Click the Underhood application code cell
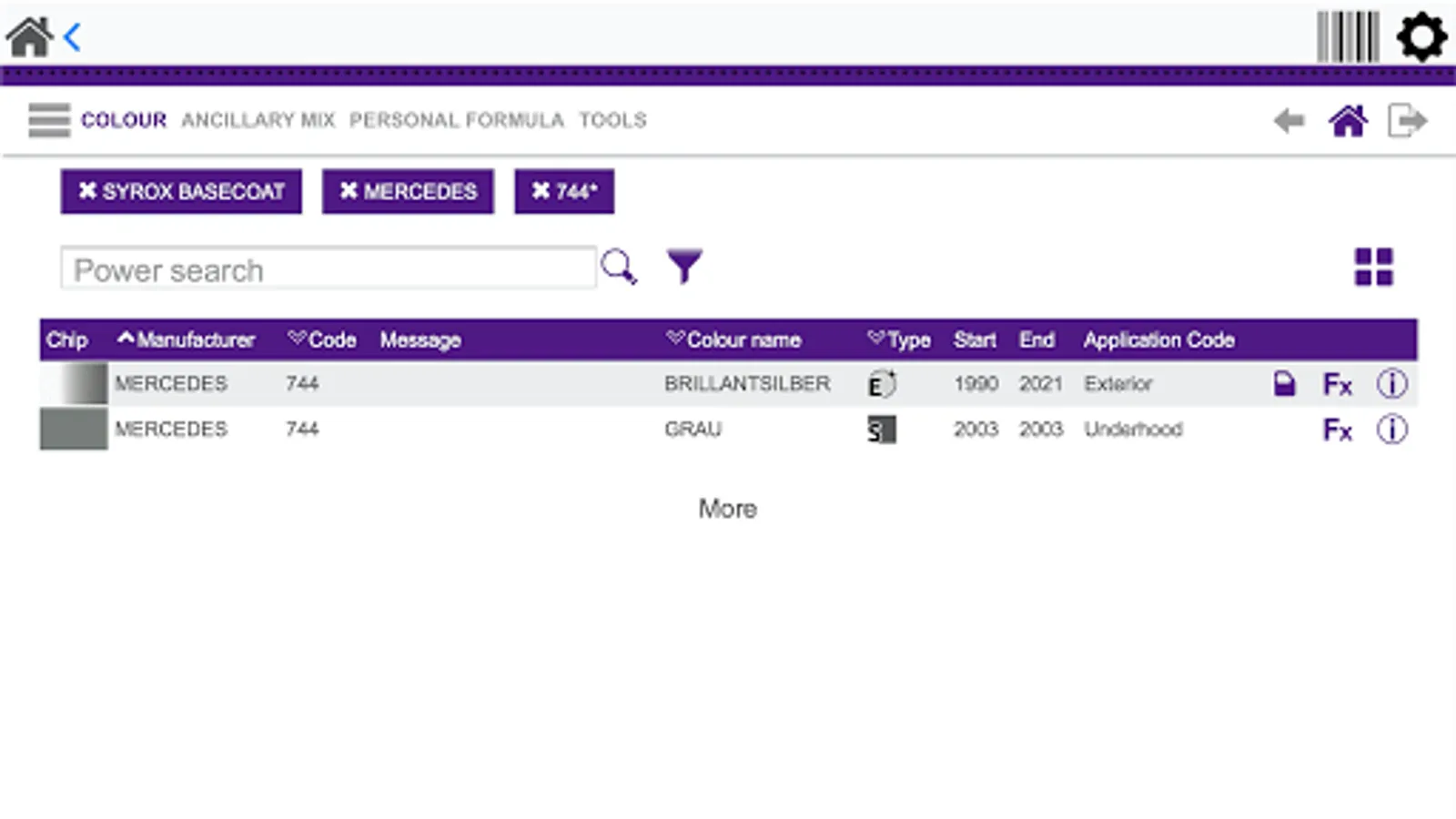1456x819 pixels. point(1133,430)
